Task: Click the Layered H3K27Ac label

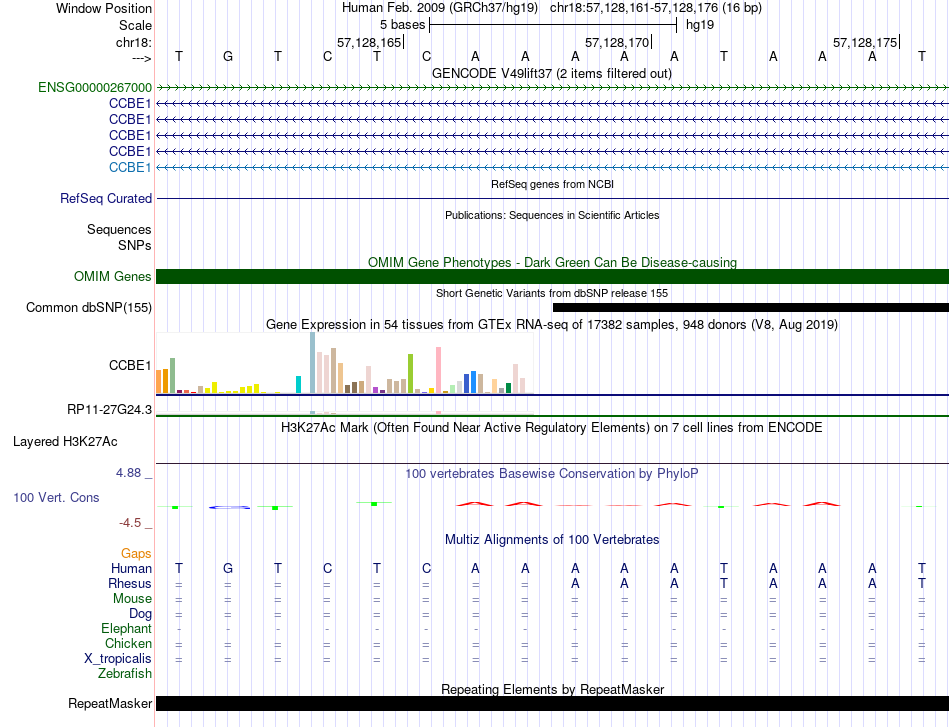Action: click(65, 442)
